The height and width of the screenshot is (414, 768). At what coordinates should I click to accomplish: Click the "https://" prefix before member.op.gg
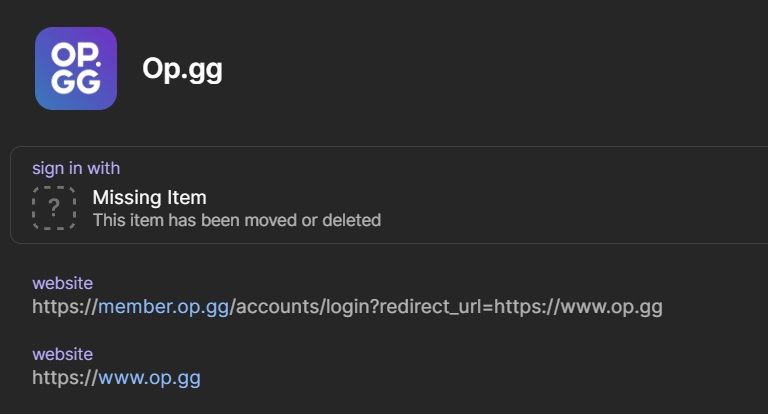[64, 306]
